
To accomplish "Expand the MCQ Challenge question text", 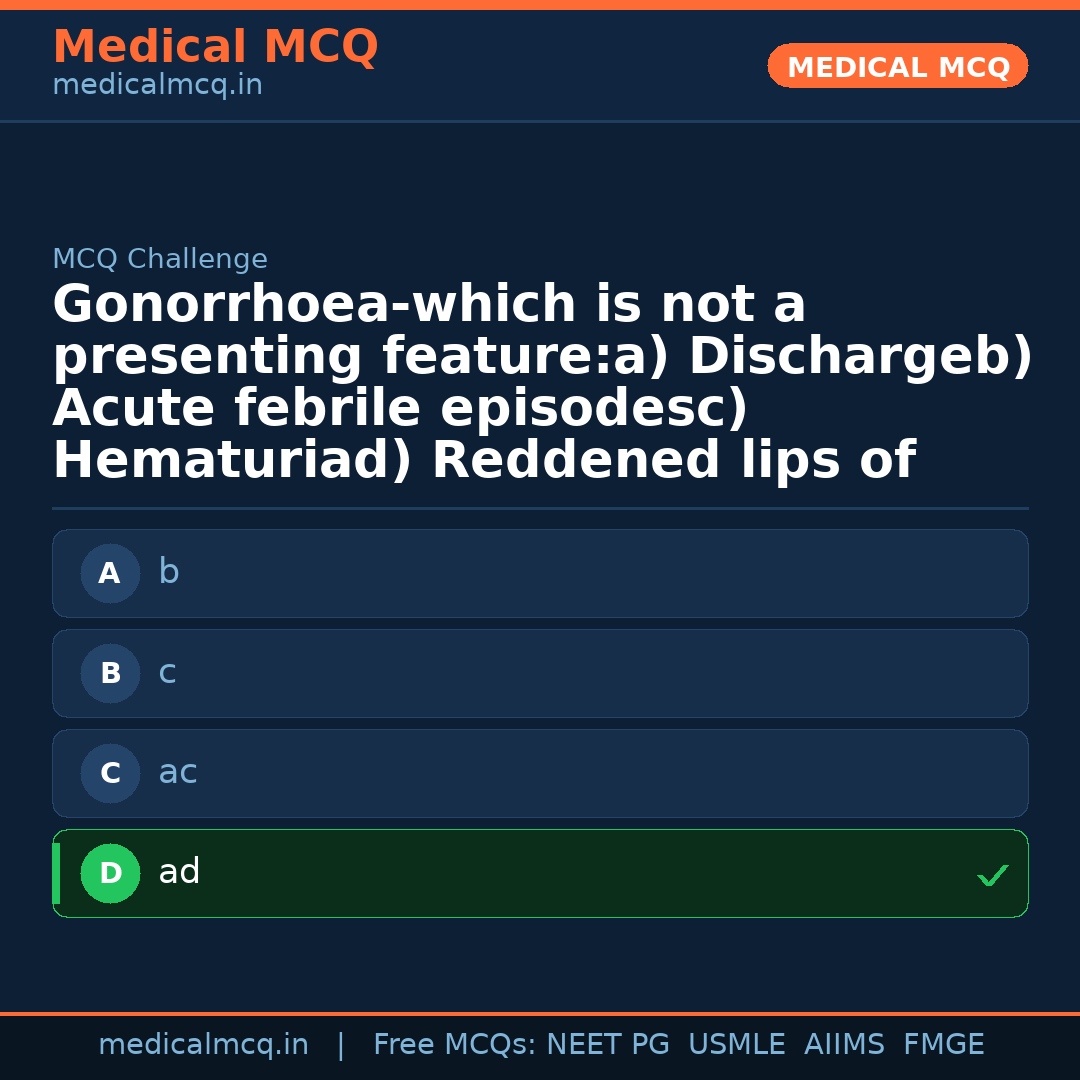I will [x=540, y=380].
